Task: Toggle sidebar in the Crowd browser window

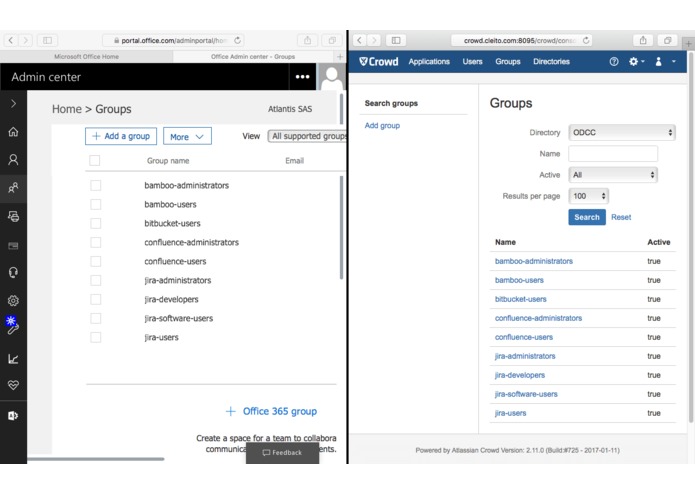Action: click(x=396, y=40)
